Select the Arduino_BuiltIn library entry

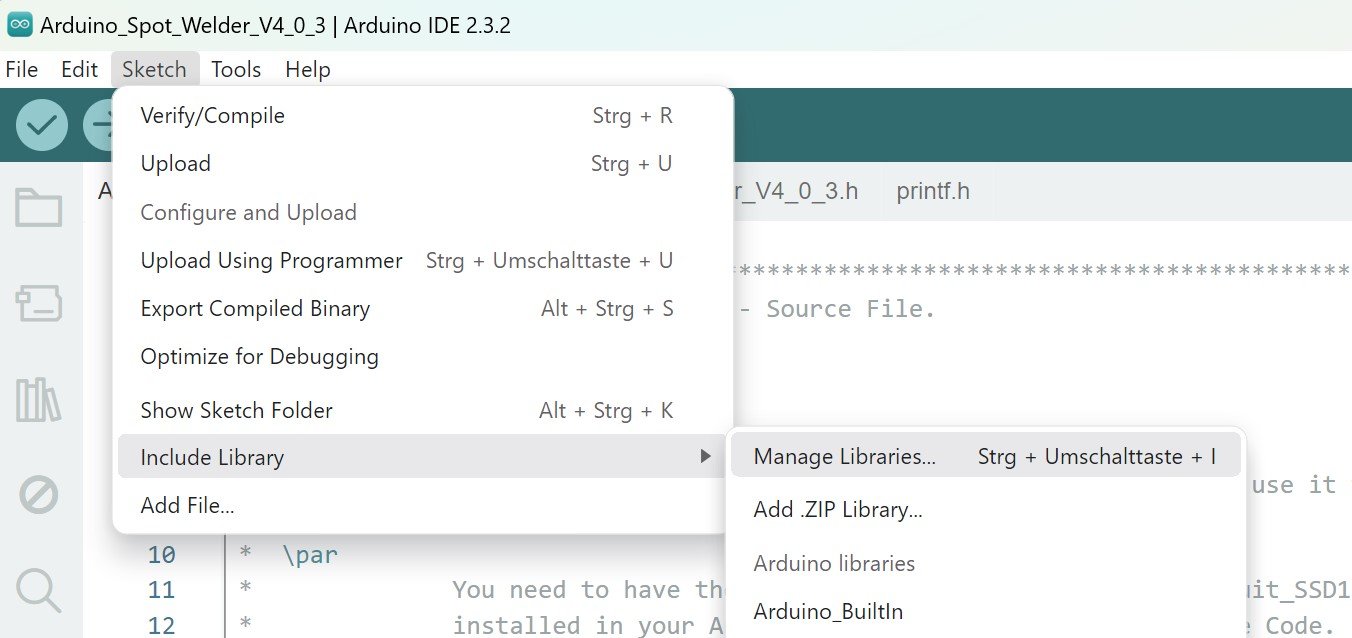(985, 612)
